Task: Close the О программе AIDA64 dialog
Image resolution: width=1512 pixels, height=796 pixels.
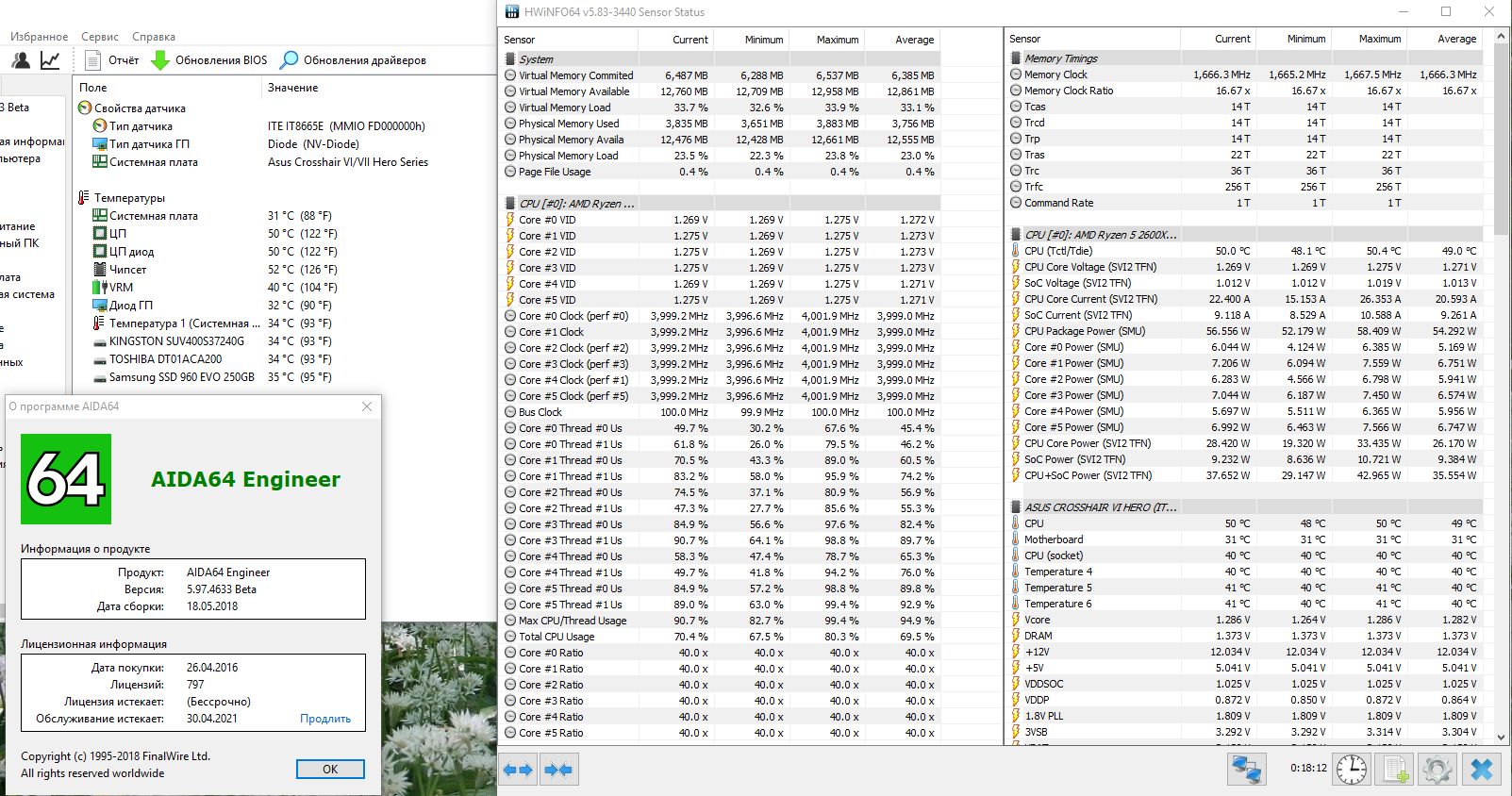Action: click(367, 406)
